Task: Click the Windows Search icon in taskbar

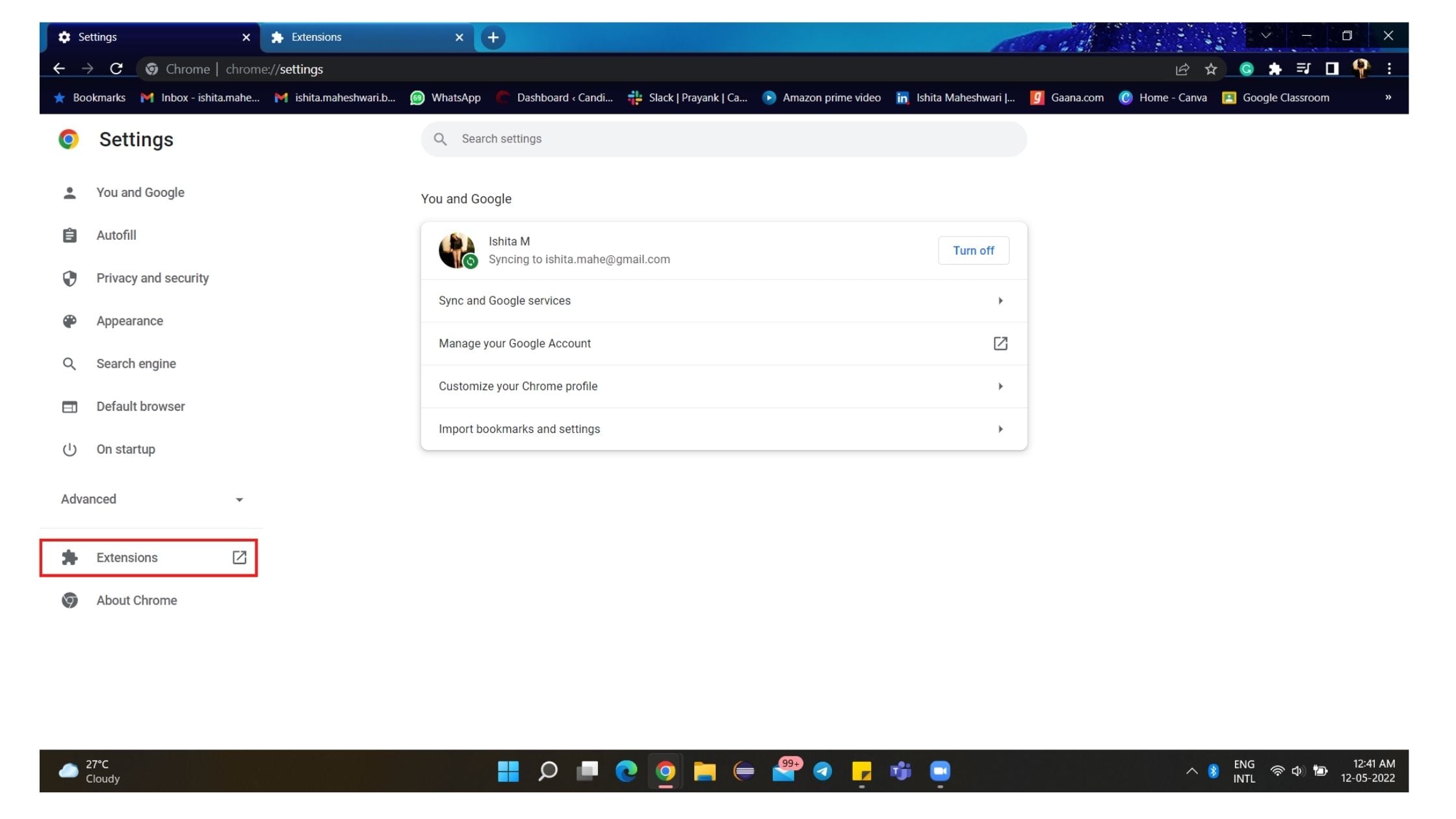Action: [x=547, y=772]
